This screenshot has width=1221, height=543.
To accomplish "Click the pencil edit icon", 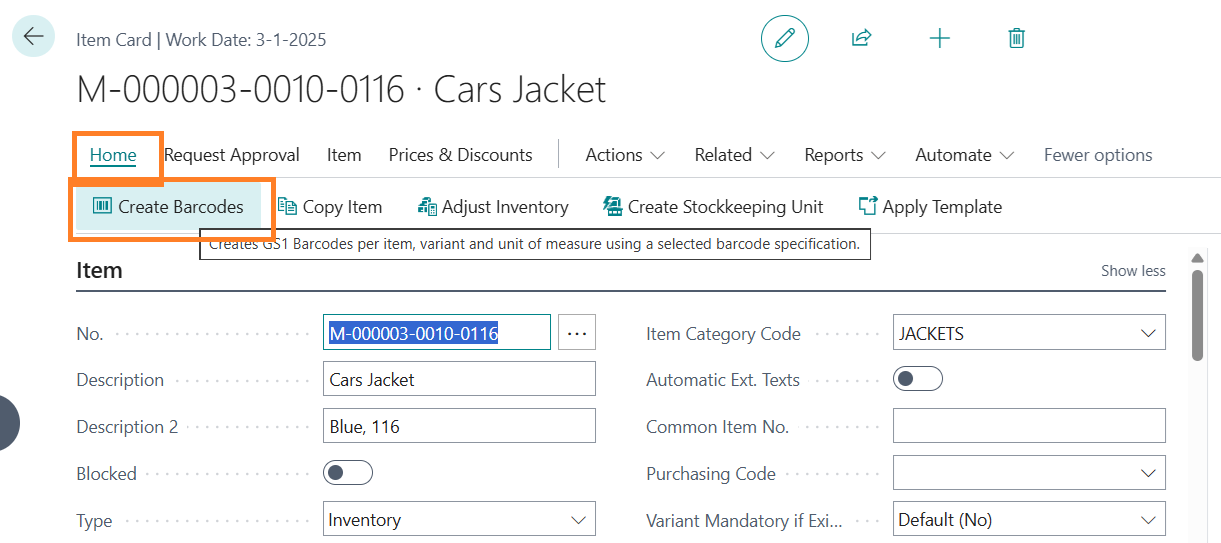I will [785, 38].
